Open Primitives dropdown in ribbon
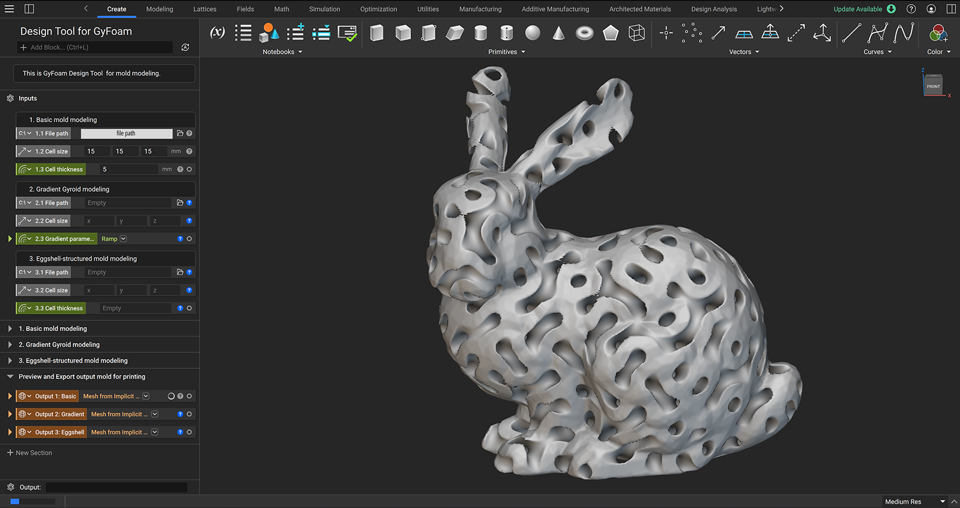This screenshot has width=960, height=508. (x=506, y=52)
